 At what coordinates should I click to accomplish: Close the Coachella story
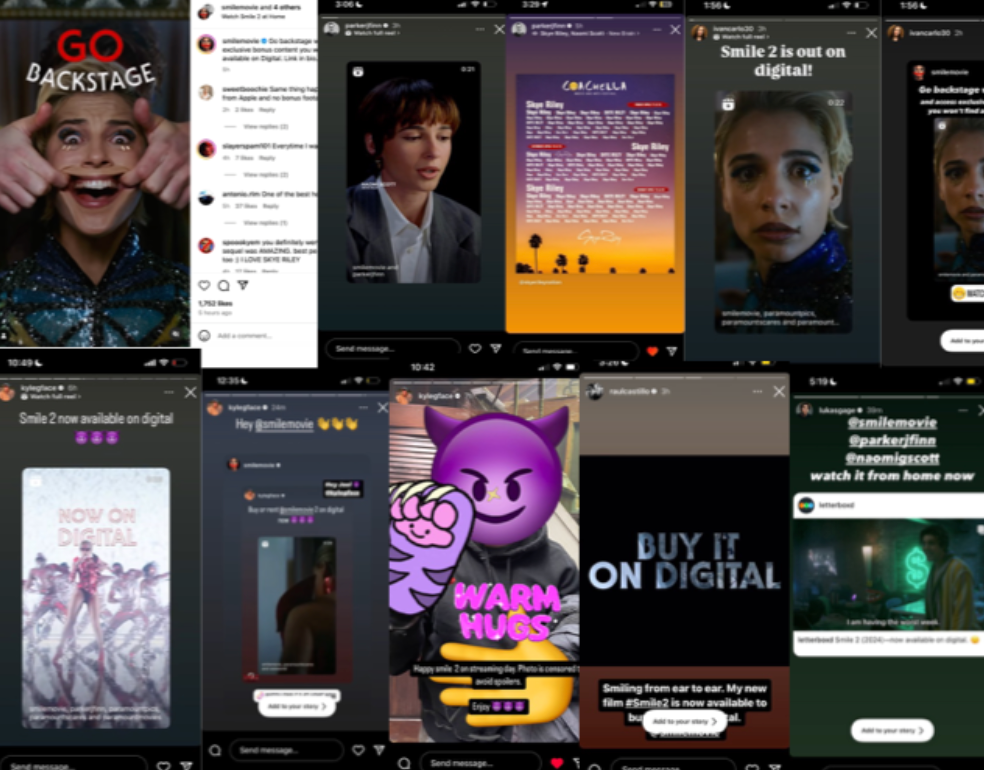click(x=675, y=29)
